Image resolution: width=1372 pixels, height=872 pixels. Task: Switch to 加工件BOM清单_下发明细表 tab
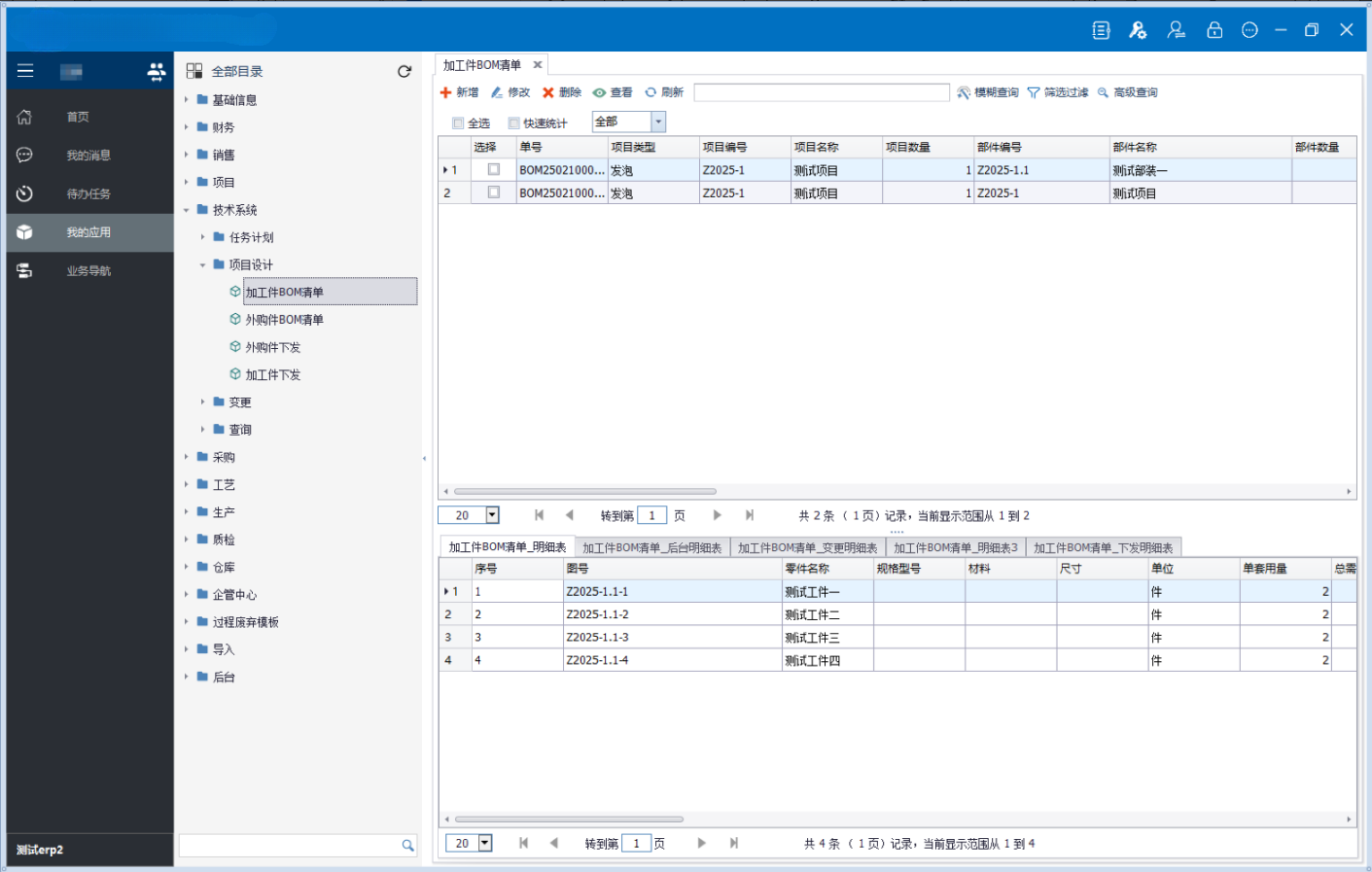coord(1103,548)
